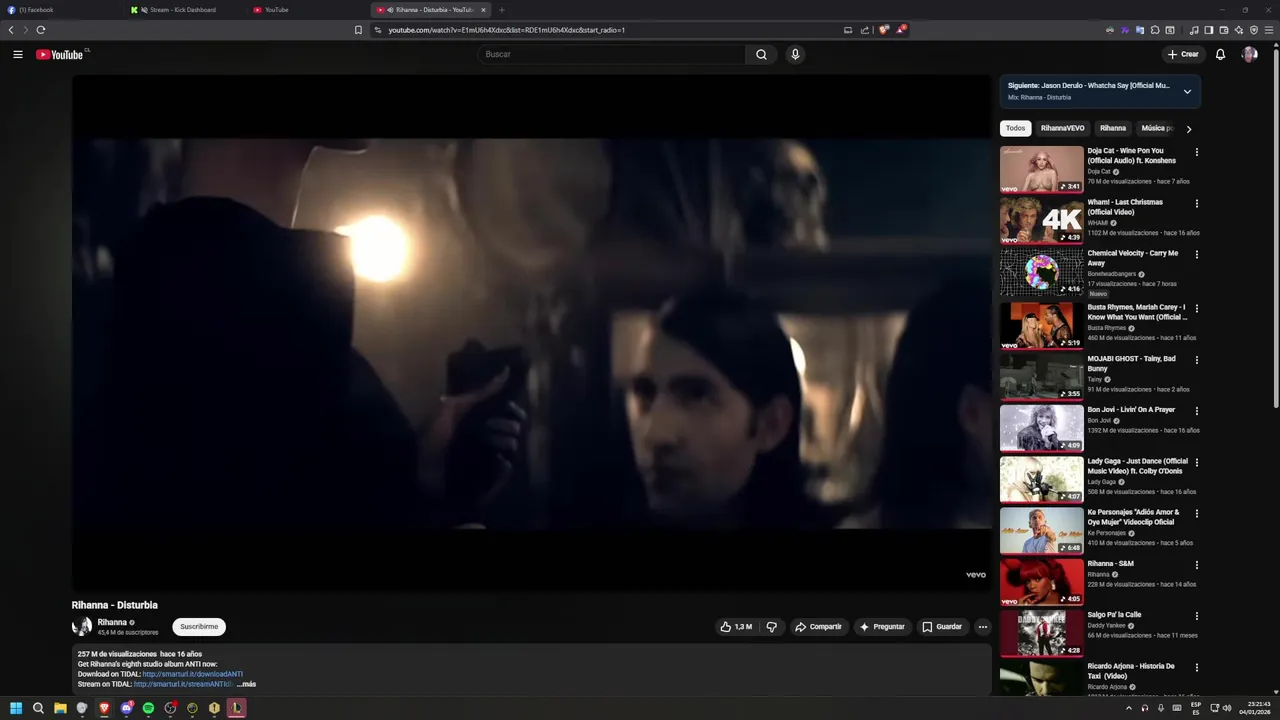This screenshot has width=1280, height=720.
Task: Open File Explorer from taskbar
Action: (x=60, y=708)
